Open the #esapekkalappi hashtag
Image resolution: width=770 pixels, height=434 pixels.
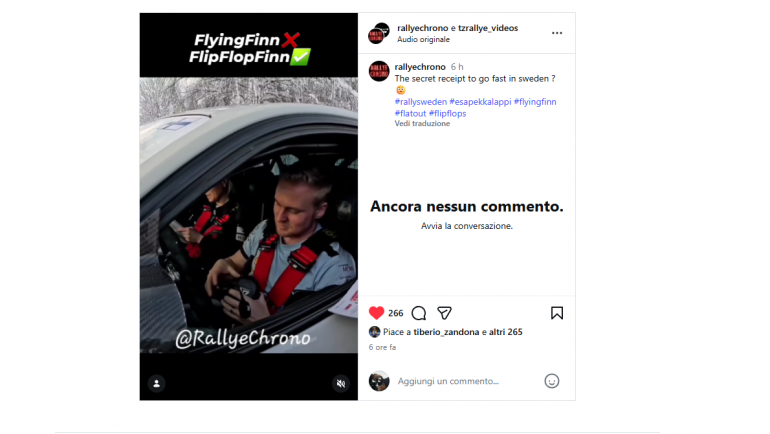pyautogui.click(x=480, y=102)
